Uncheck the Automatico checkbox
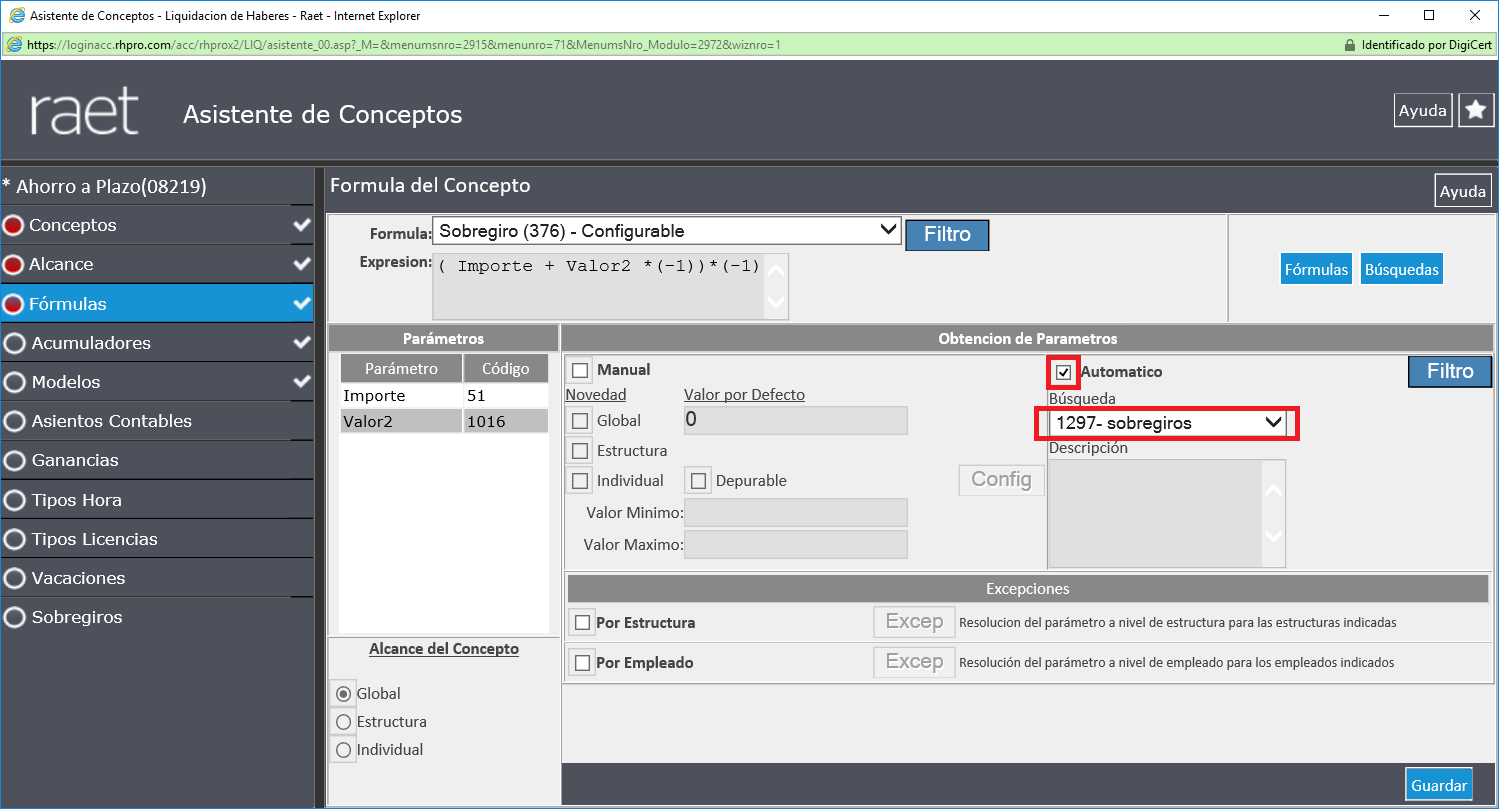The width and height of the screenshot is (1499, 809). pos(1063,372)
